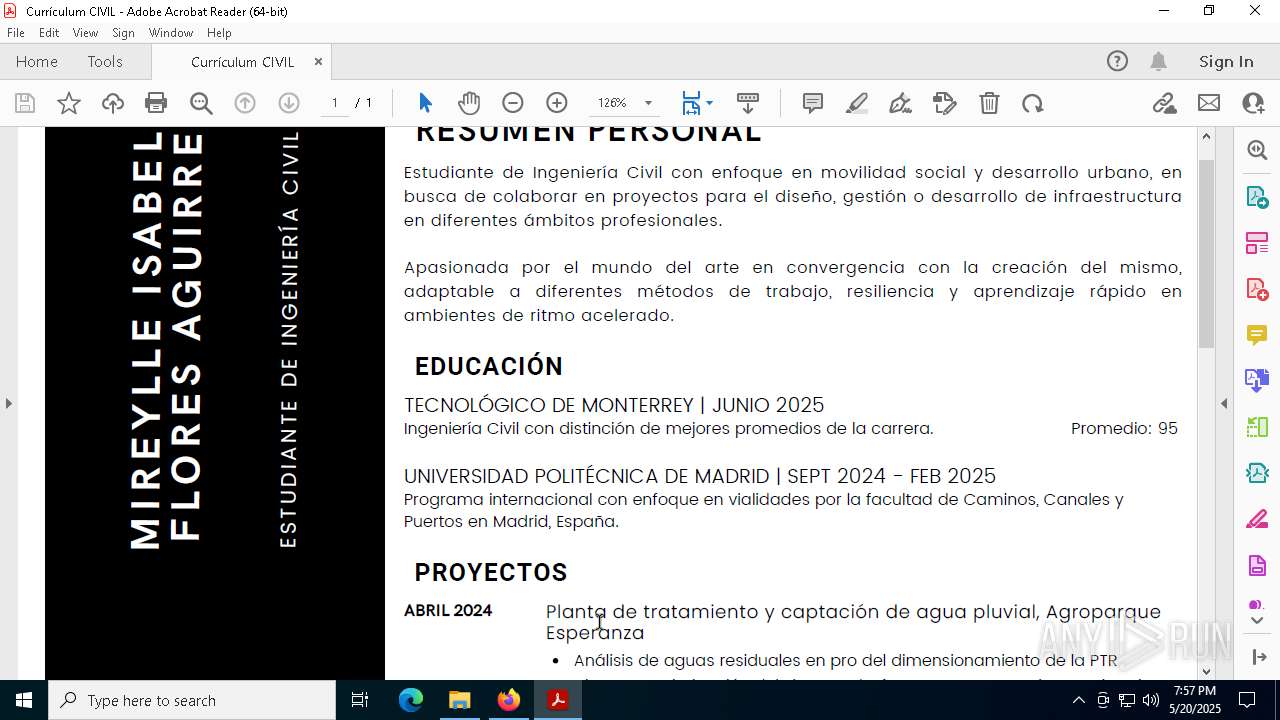Click the vertical scrollbar thumb
The width and height of the screenshot is (1280, 720).
pyautogui.click(x=1206, y=253)
